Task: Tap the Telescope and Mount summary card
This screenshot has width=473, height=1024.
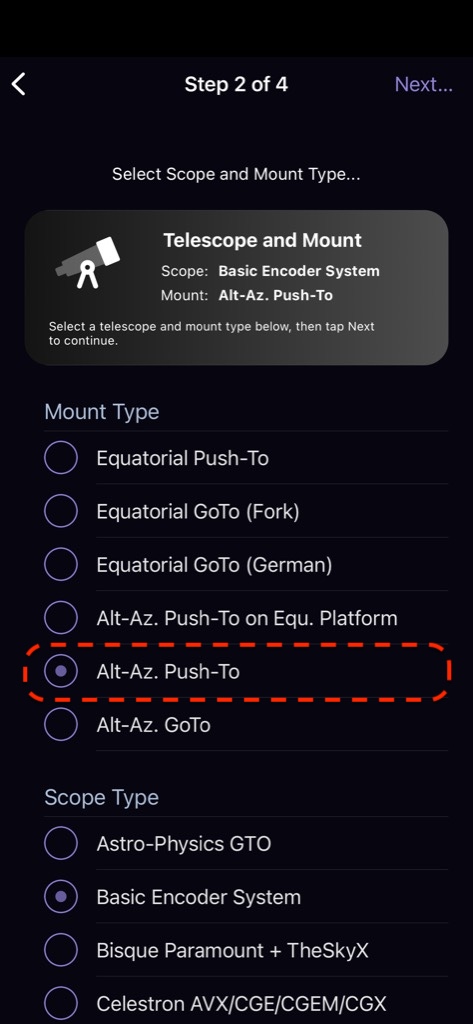Action: pos(236,287)
